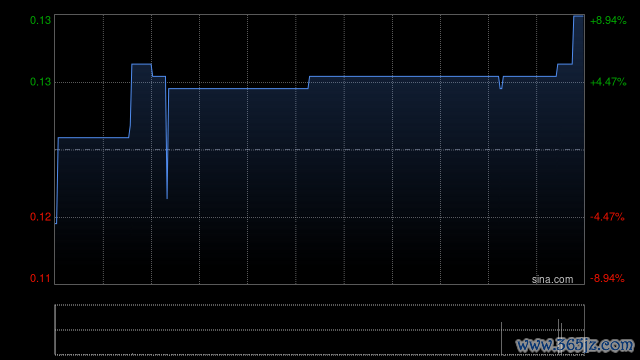Click the +8.94% percentage label

[608, 20]
